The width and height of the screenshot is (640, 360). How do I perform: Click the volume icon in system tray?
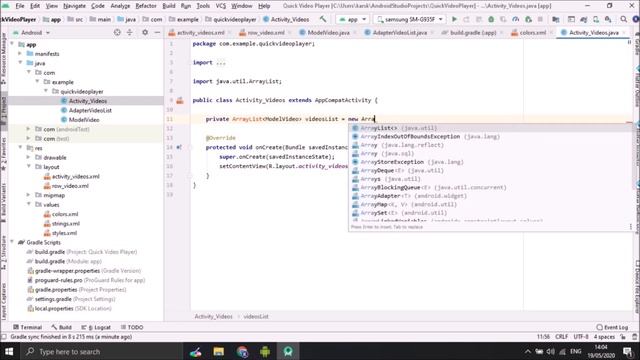coord(551,351)
